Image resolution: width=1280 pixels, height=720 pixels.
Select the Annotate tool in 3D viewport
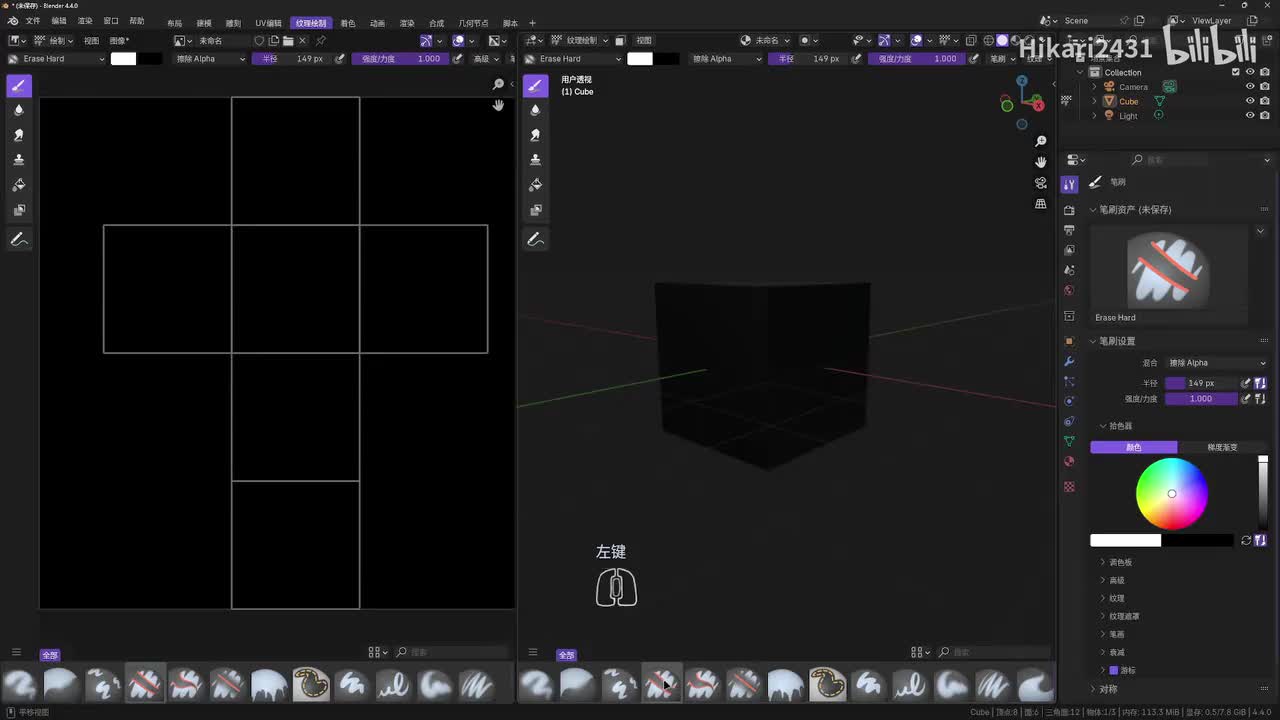tap(535, 240)
